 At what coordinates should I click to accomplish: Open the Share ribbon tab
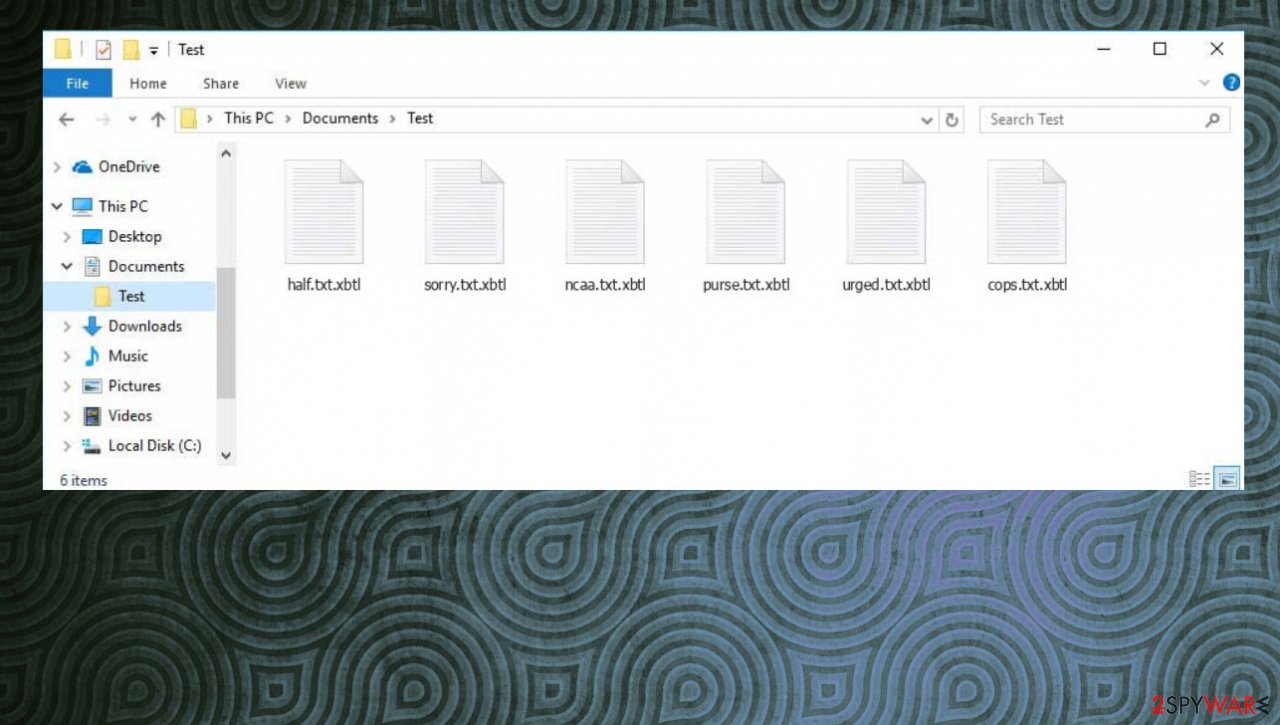coord(220,84)
